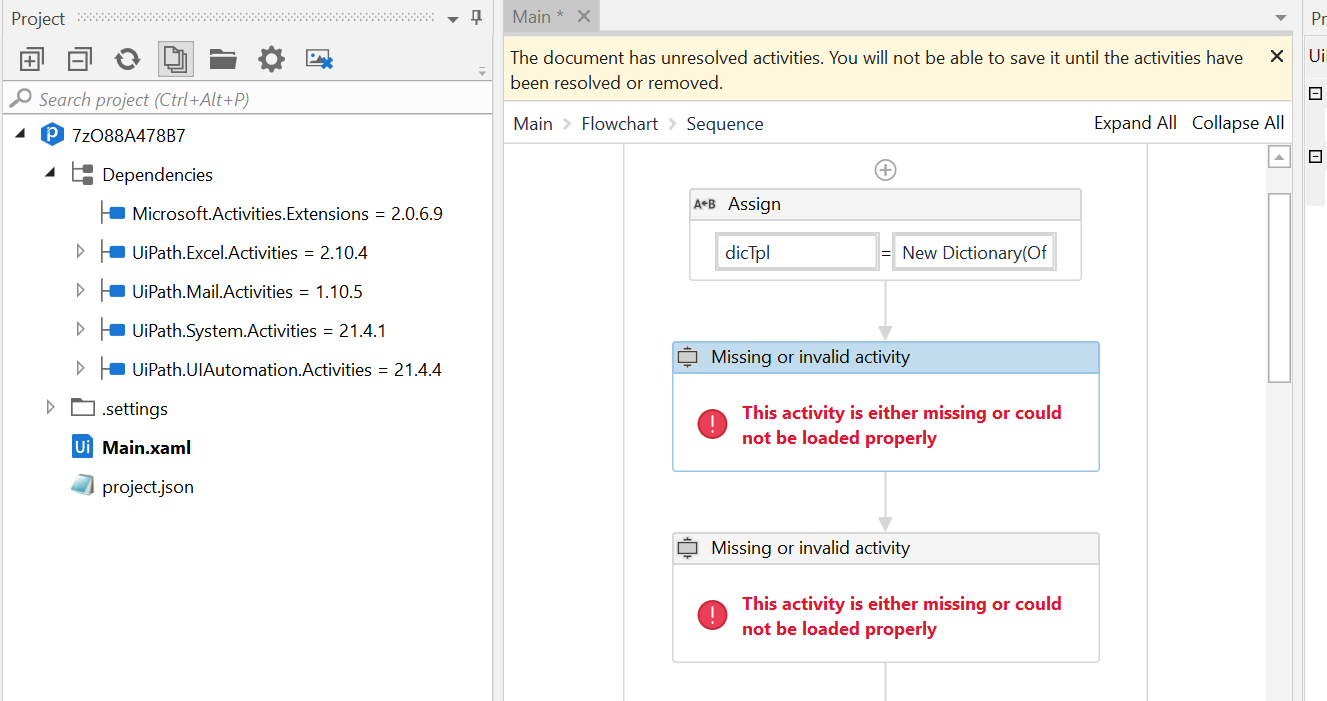The width and height of the screenshot is (1327, 701).
Task: Select the project.json file
Action: pyautogui.click(x=148, y=487)
